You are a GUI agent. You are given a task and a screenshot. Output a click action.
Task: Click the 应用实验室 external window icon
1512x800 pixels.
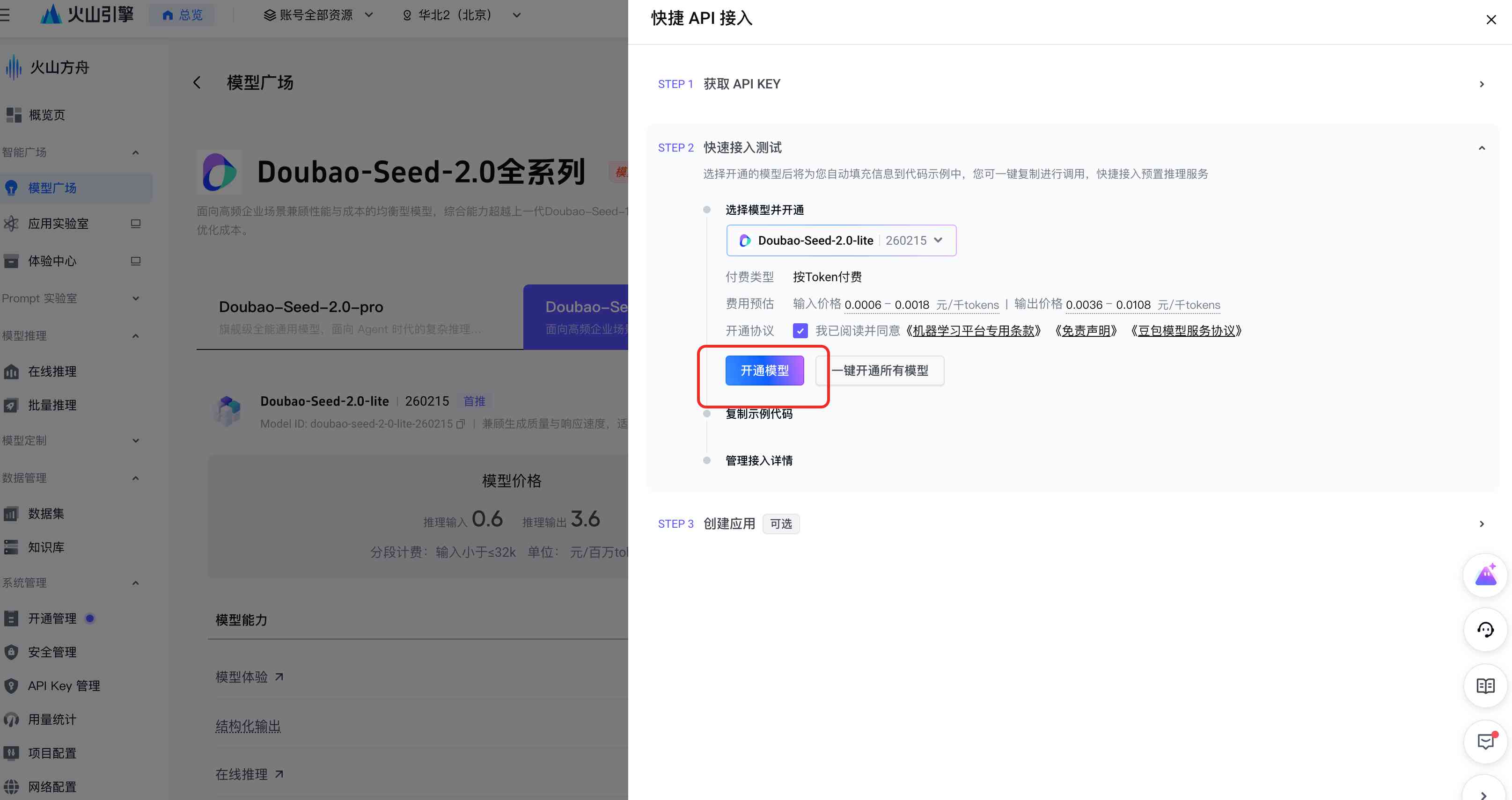(136, 224)
